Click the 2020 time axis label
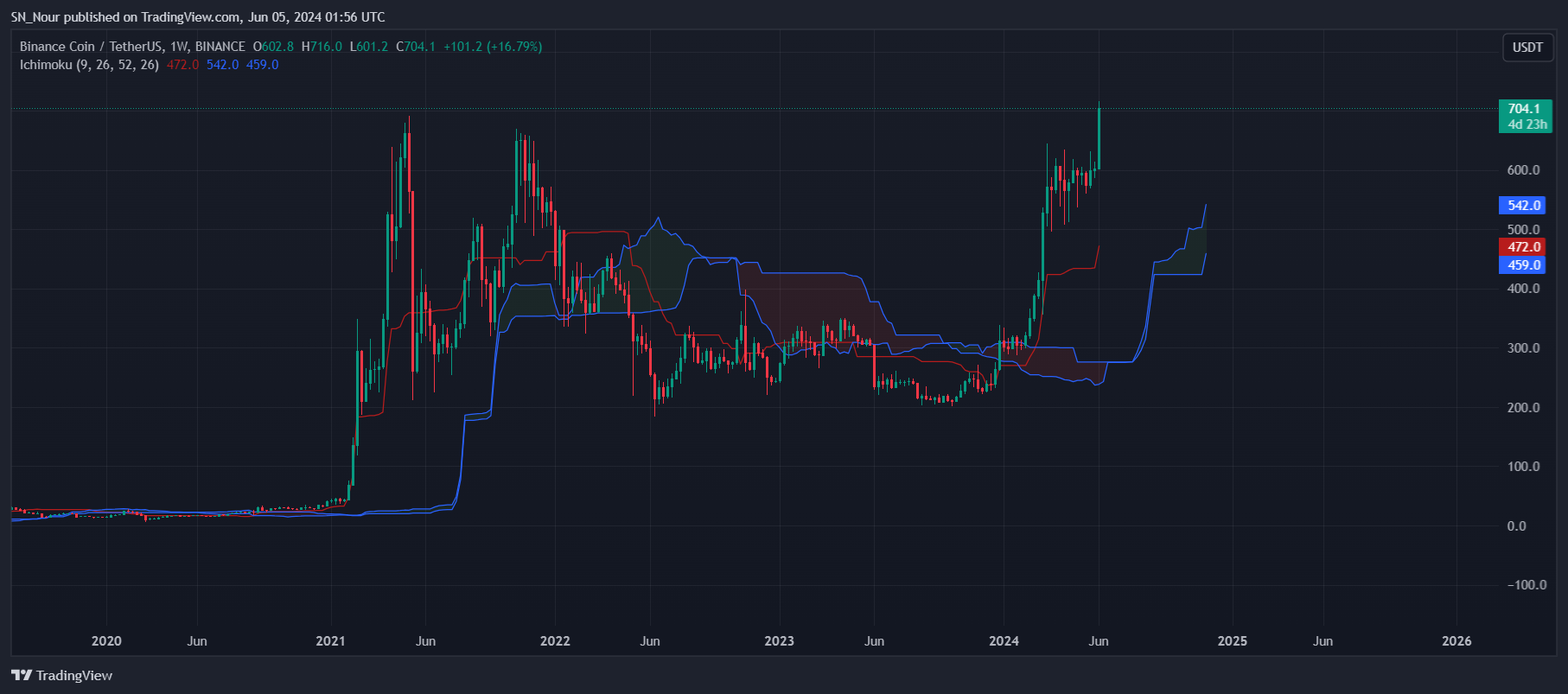The width and height of the screenshot is (1568, 694). 106,641
